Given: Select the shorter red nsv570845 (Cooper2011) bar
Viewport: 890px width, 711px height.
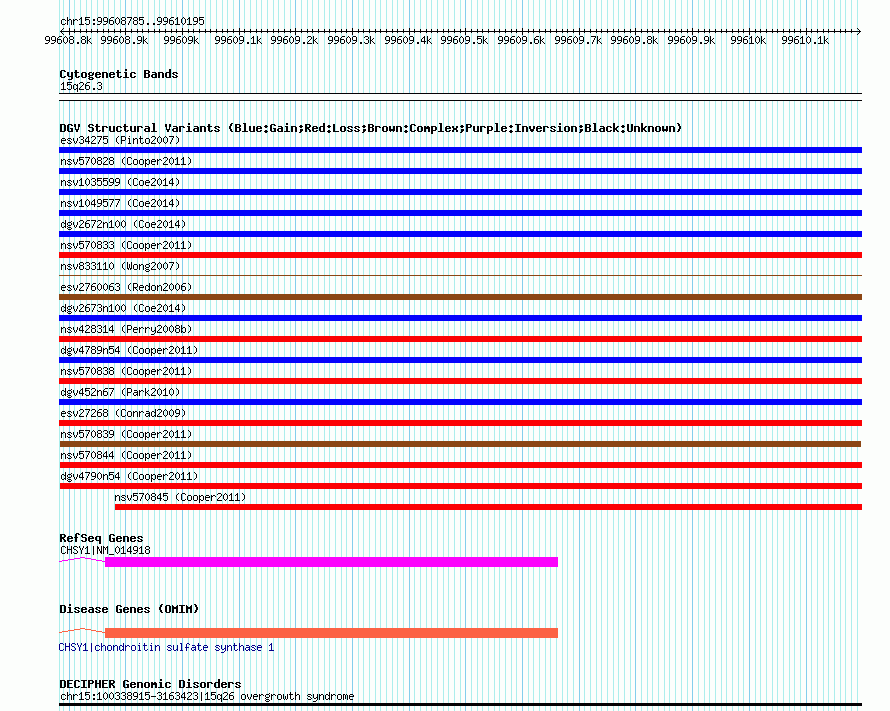Looking at the screenshot, I should coord(488,507).
